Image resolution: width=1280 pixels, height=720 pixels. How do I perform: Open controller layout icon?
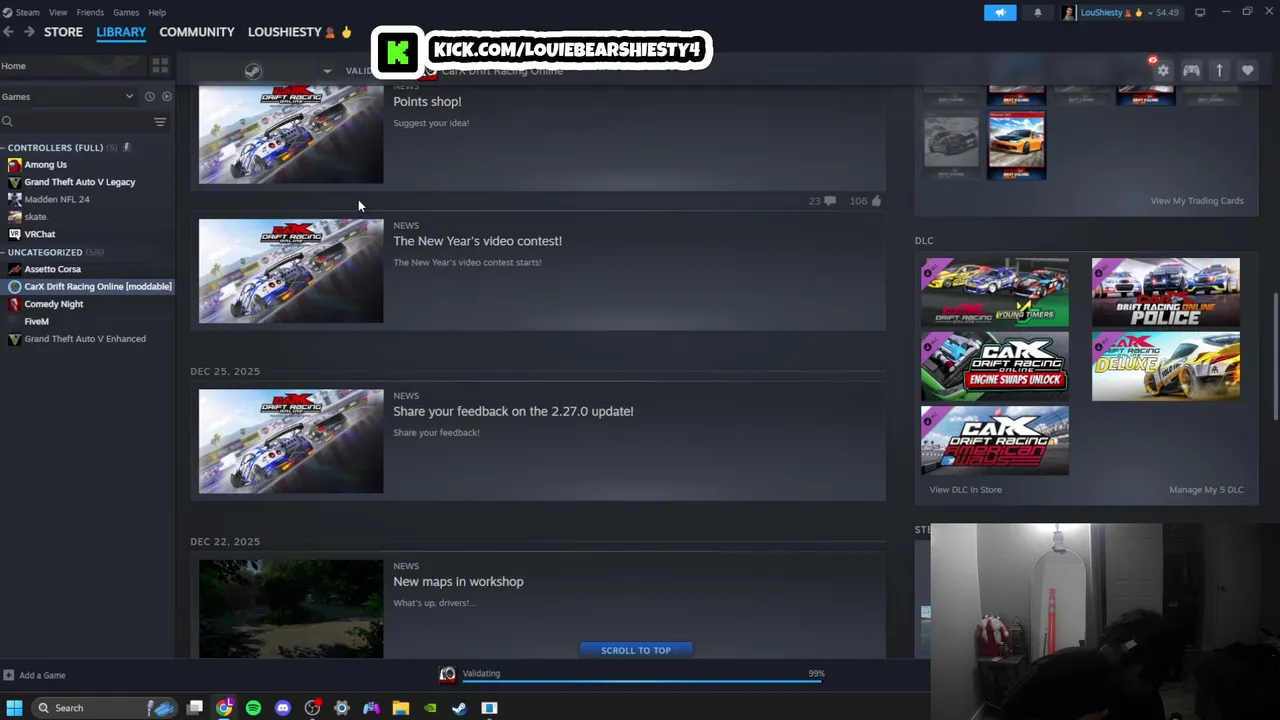pos(1191,71)
